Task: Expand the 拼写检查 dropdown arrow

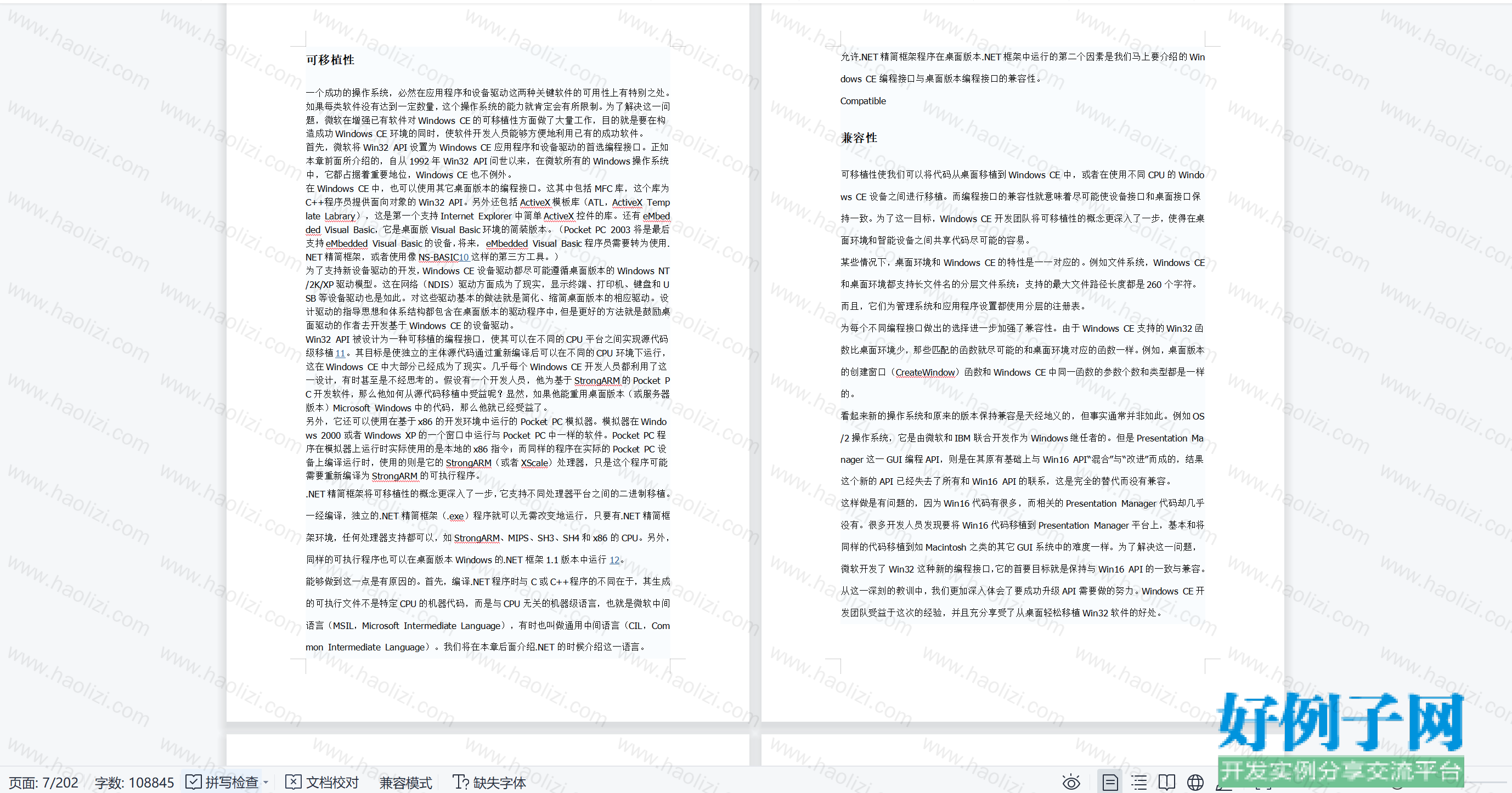Action: (266, 782)
